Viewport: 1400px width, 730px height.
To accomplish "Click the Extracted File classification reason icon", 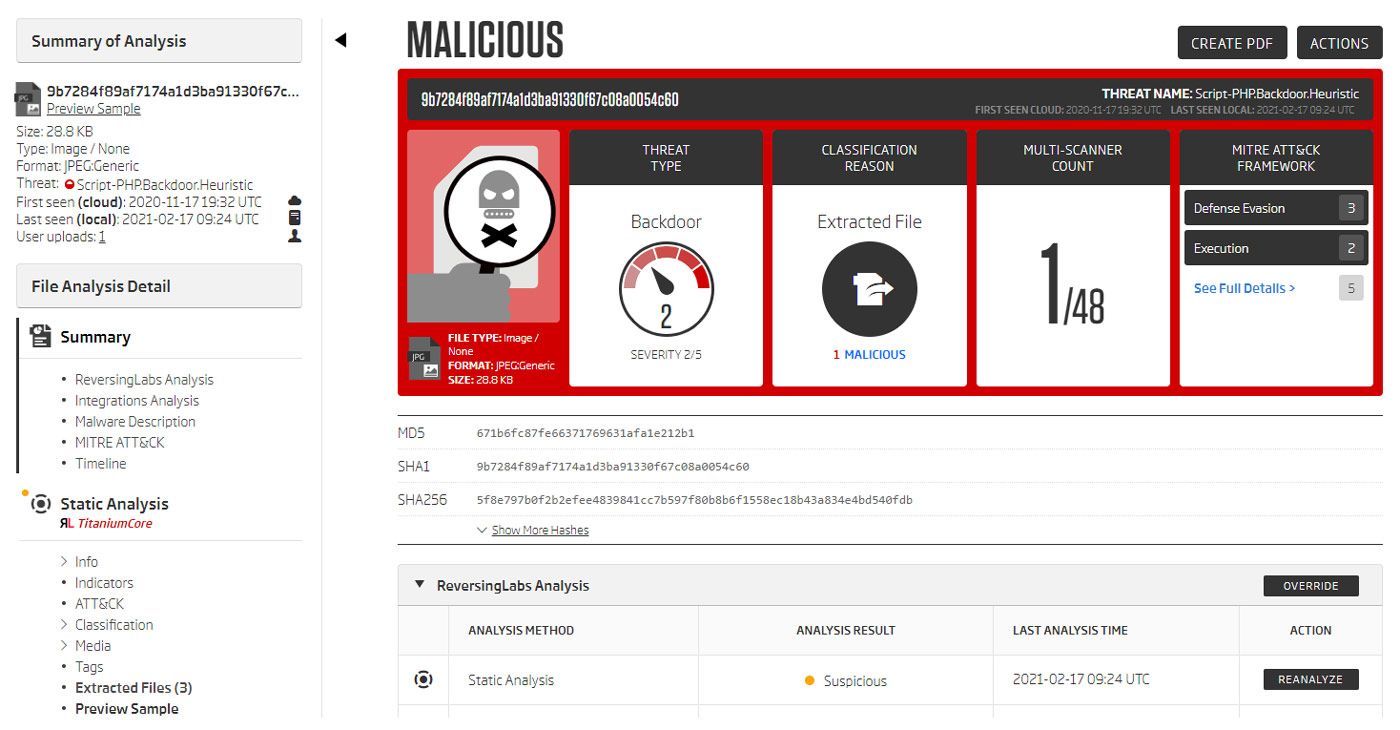I will (x=869, y=289).
